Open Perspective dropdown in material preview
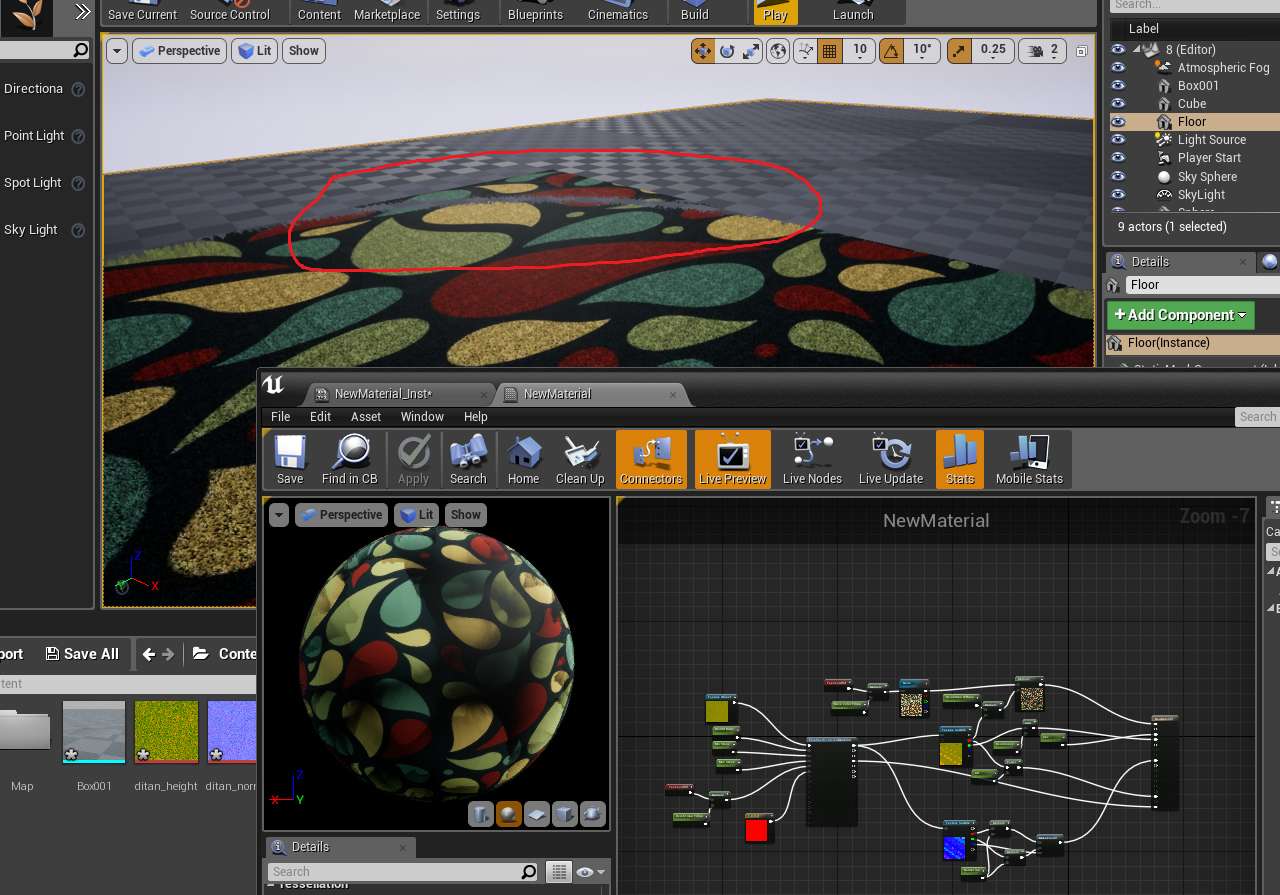The image size is (1280, 895). click(x=340, y=515)
